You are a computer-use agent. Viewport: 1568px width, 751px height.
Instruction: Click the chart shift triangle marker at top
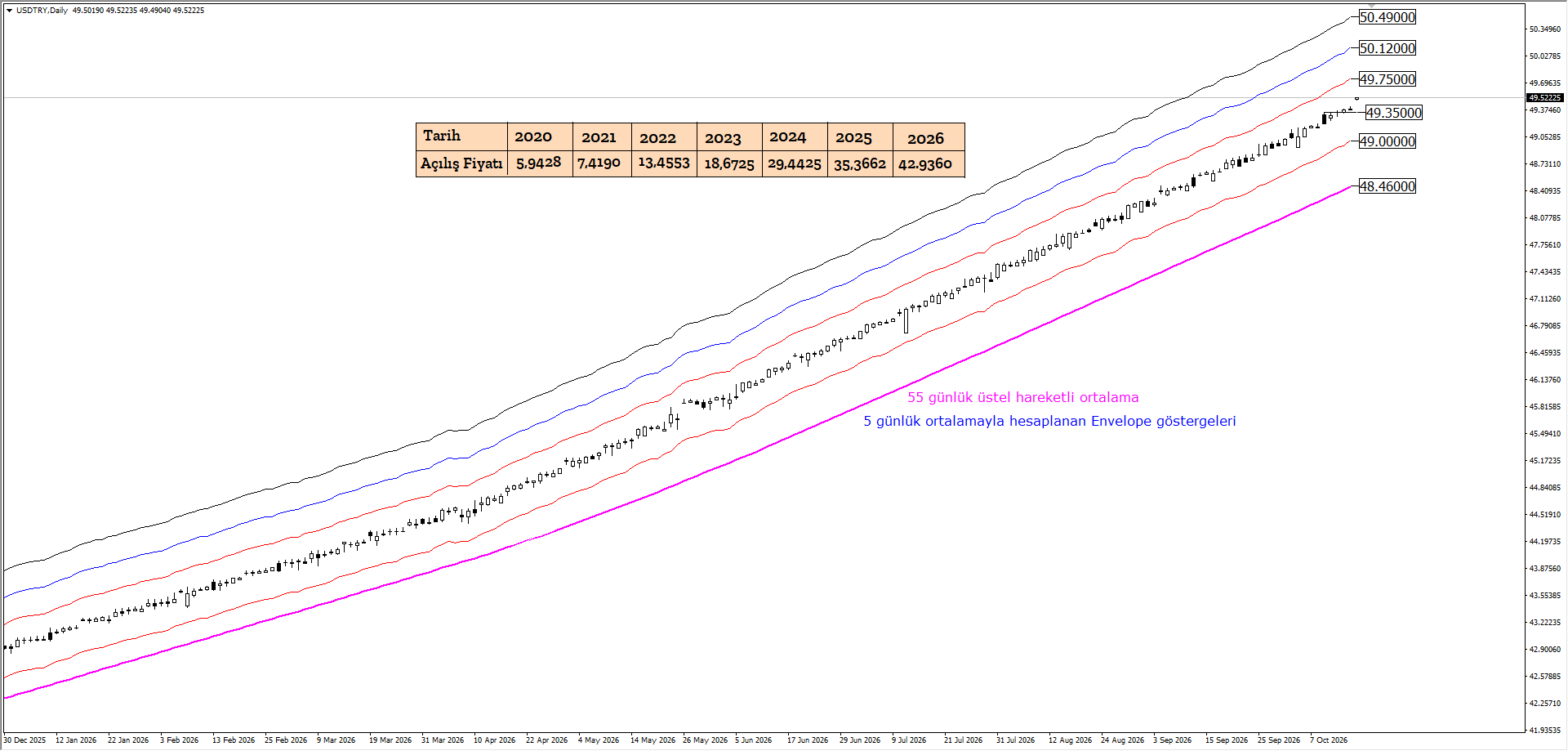(1371, 5)
